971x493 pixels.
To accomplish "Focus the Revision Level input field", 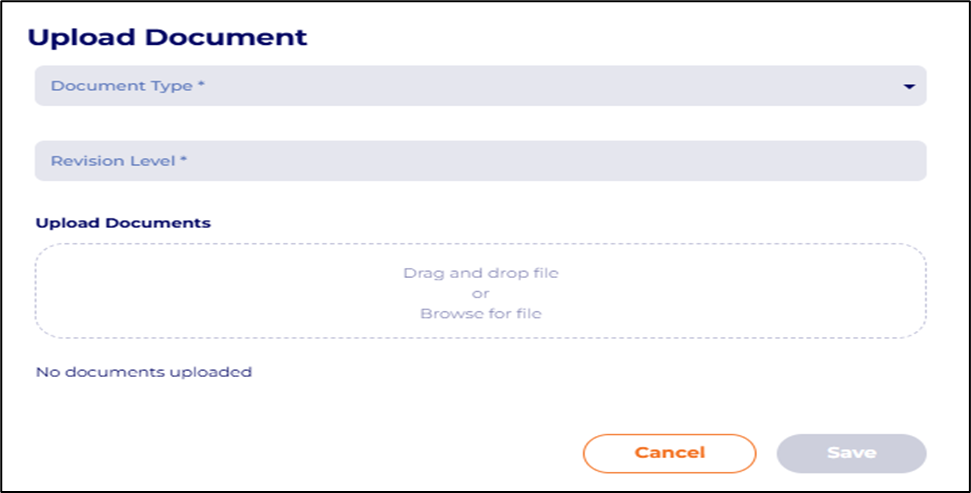I will 480,161.
